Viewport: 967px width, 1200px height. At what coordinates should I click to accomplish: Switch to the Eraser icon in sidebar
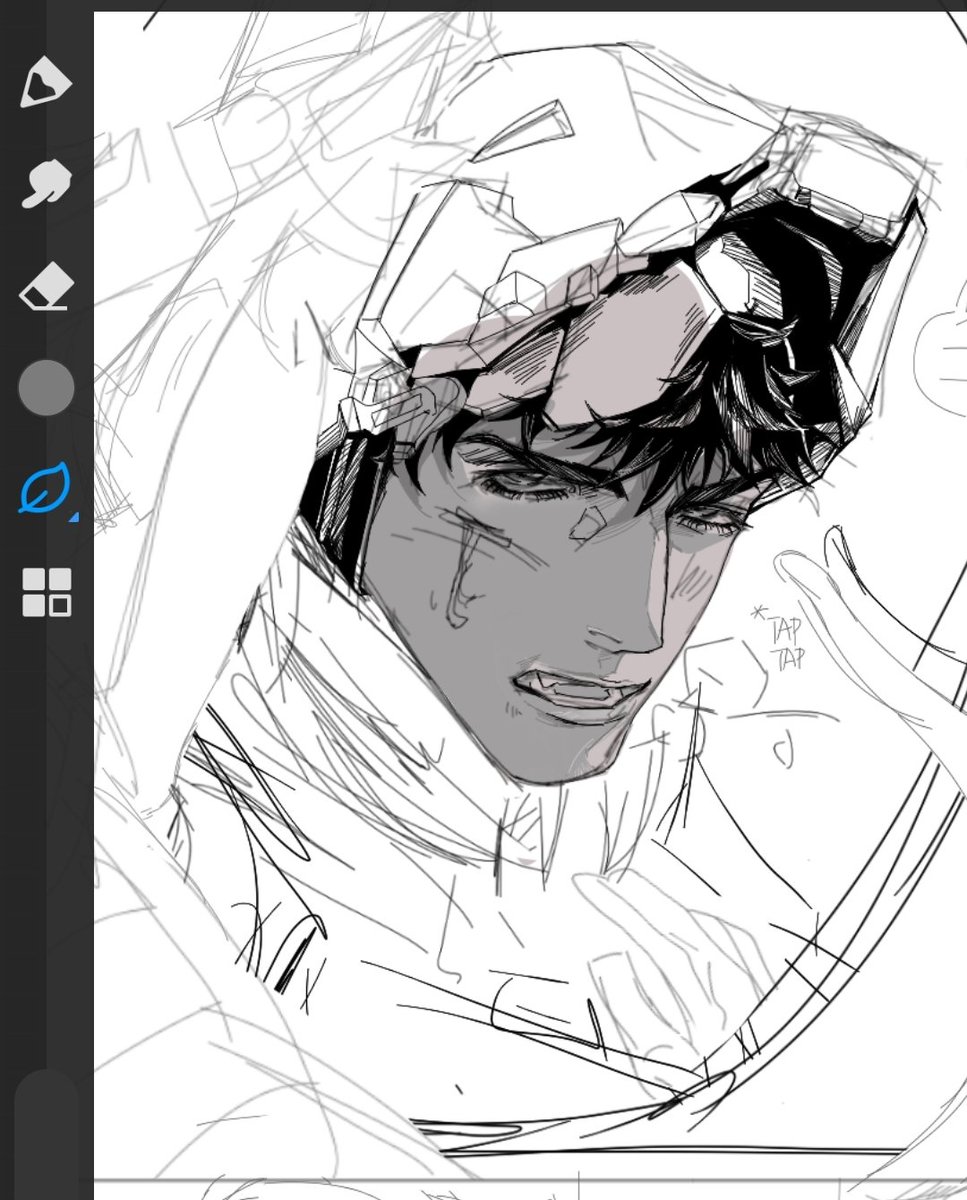point(47,287)
